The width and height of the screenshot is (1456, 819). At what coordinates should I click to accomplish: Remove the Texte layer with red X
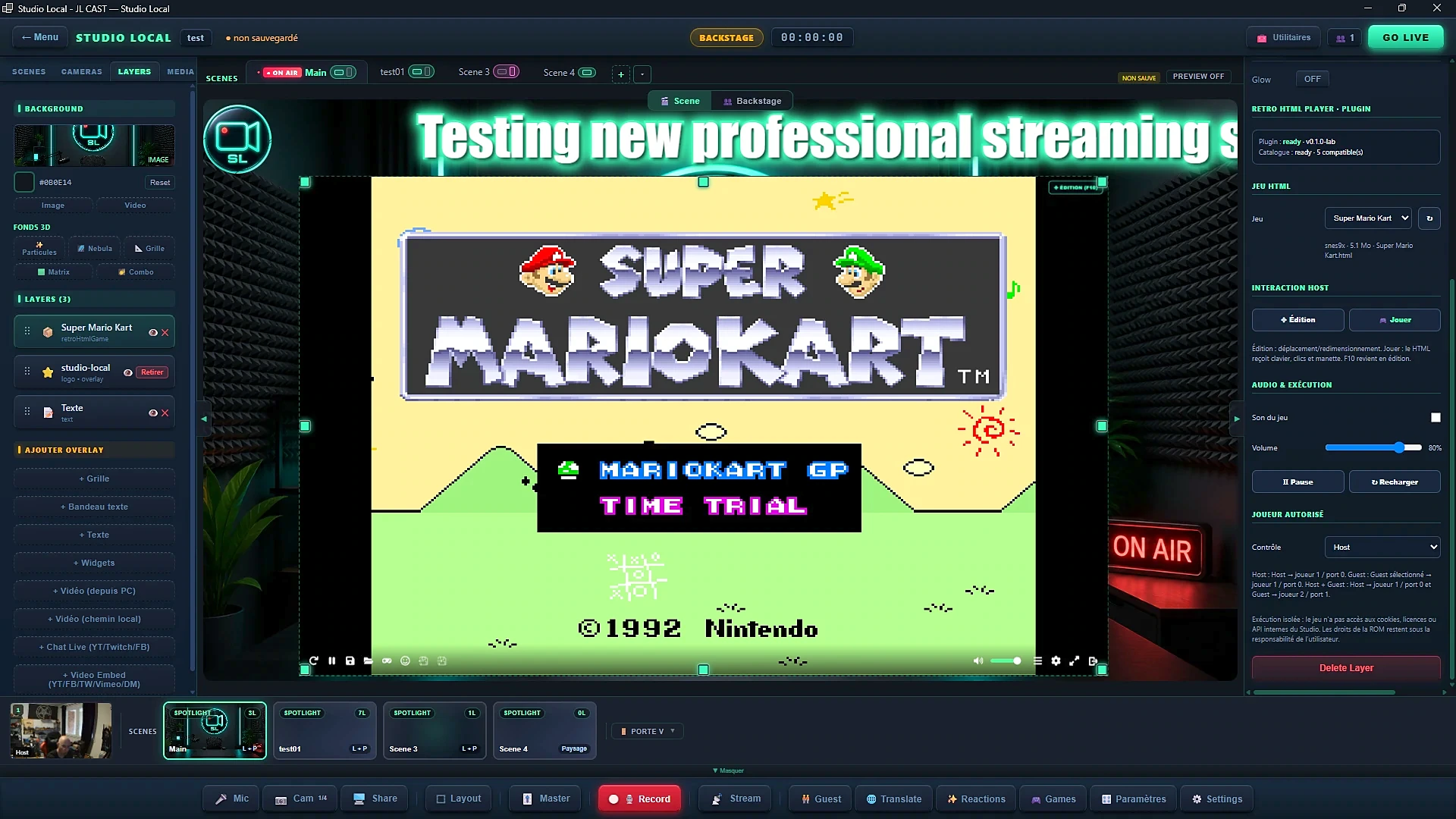[x=165, y=413]
